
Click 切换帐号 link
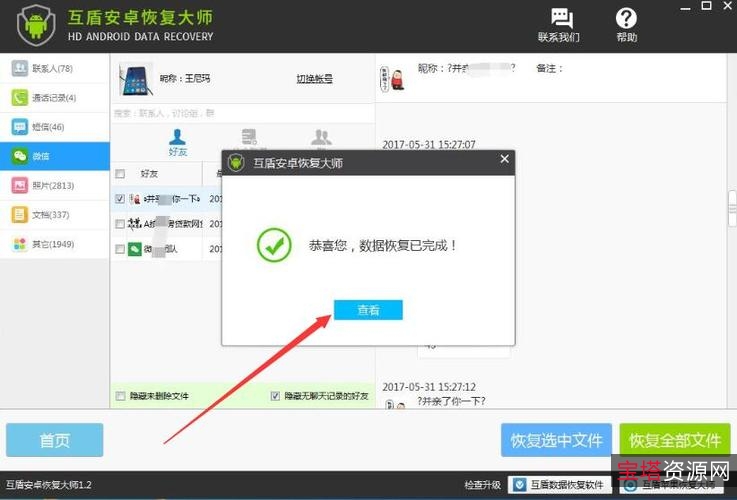(x=314, y=78)
